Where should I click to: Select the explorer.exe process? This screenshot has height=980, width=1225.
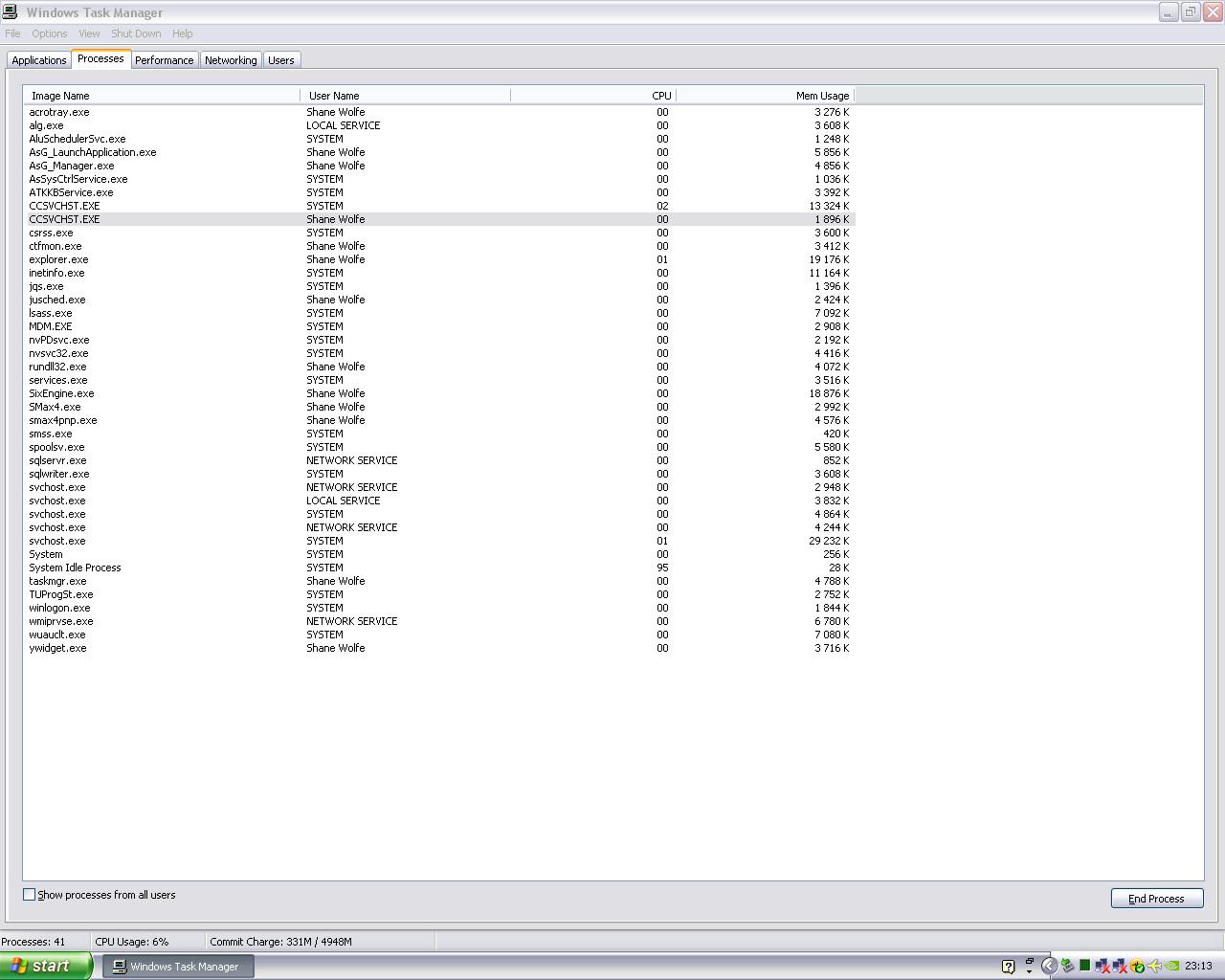(x=439, y=259)
